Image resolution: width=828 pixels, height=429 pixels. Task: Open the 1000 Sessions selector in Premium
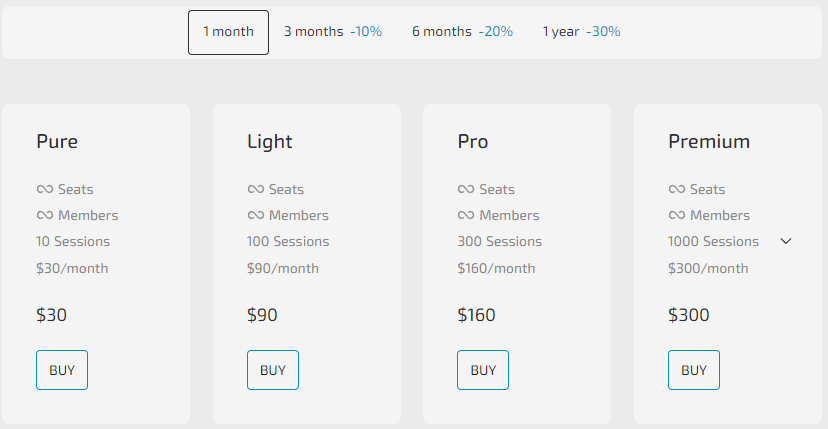[x=713, y=241]
